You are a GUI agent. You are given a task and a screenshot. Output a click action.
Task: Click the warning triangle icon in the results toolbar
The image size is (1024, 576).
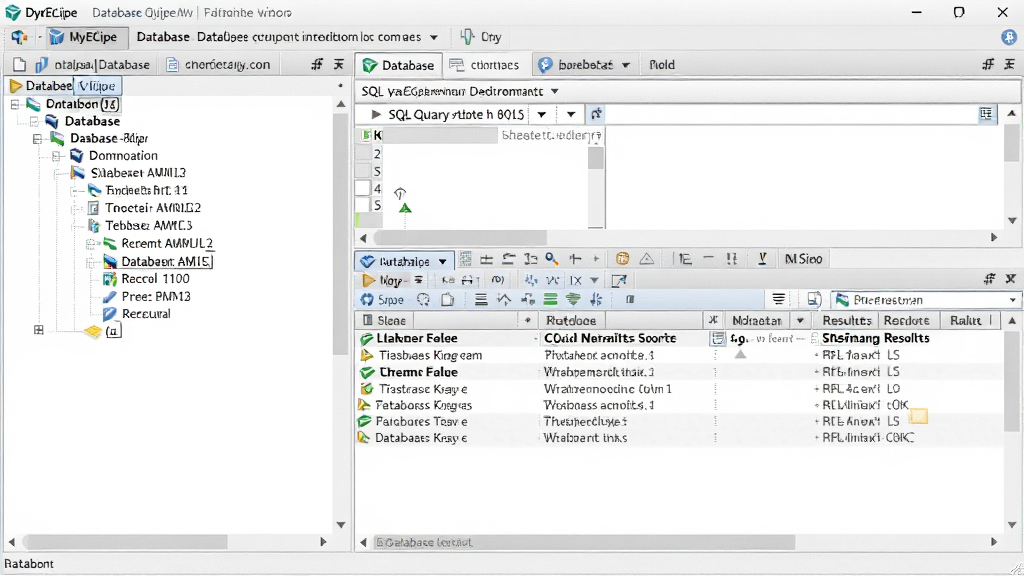[x=647, y=259]
